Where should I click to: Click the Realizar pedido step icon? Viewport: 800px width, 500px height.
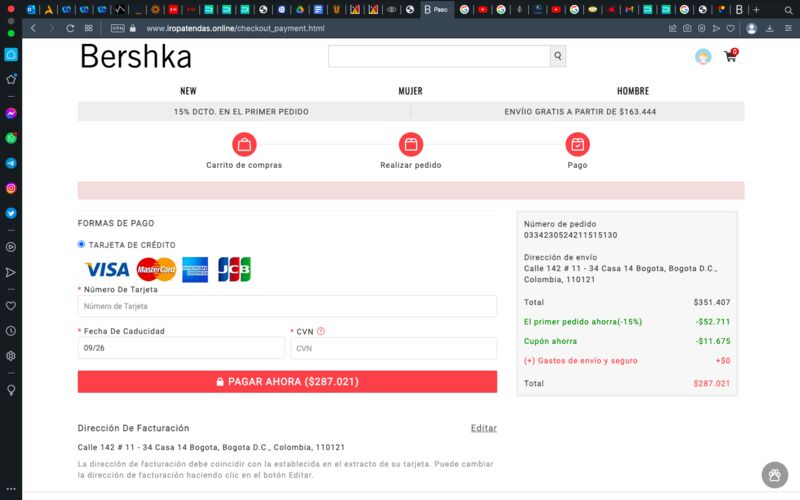tap(411, 145)
